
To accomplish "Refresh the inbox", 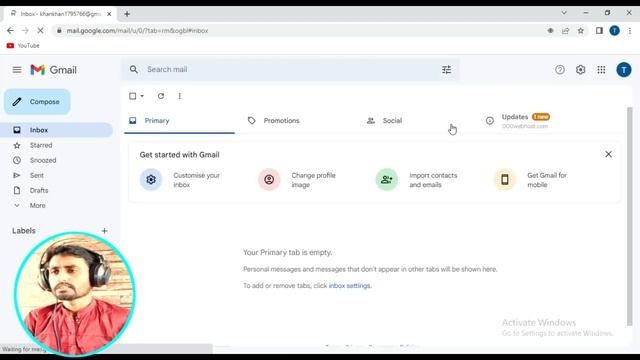I will [x=161, y=96].
